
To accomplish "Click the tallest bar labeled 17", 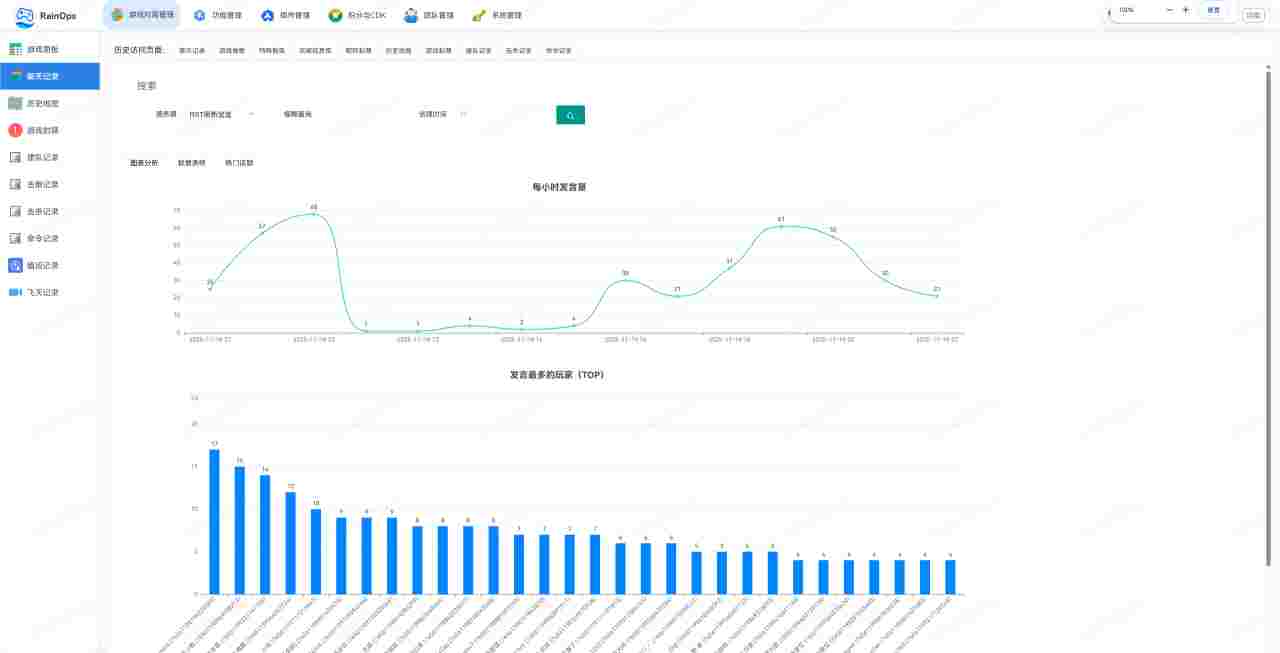I will tap(214, 521).
